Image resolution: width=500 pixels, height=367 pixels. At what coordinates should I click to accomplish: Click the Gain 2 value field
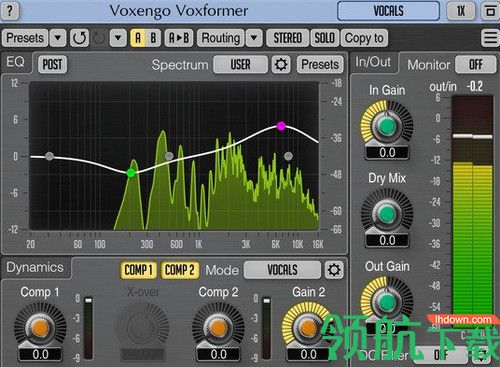pos(308,354)
